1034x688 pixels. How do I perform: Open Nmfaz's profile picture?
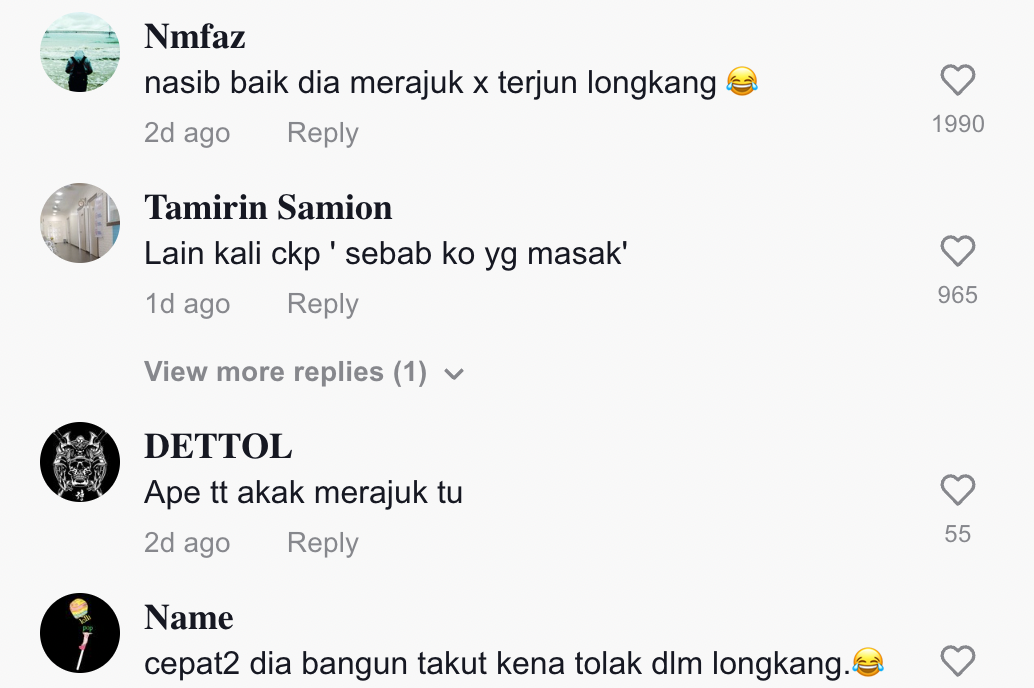(x=80, y=52)
